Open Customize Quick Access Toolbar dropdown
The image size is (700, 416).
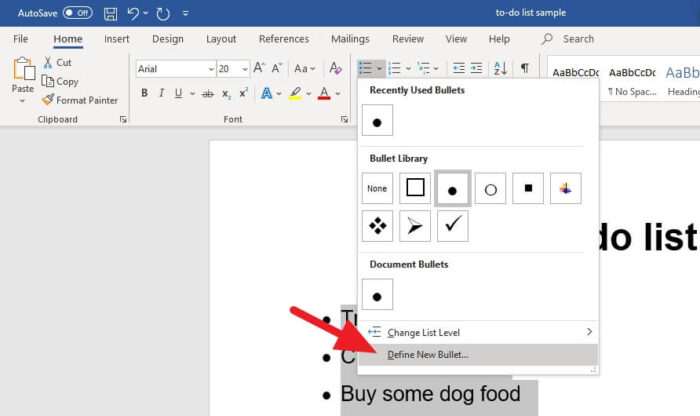(186, 13)
